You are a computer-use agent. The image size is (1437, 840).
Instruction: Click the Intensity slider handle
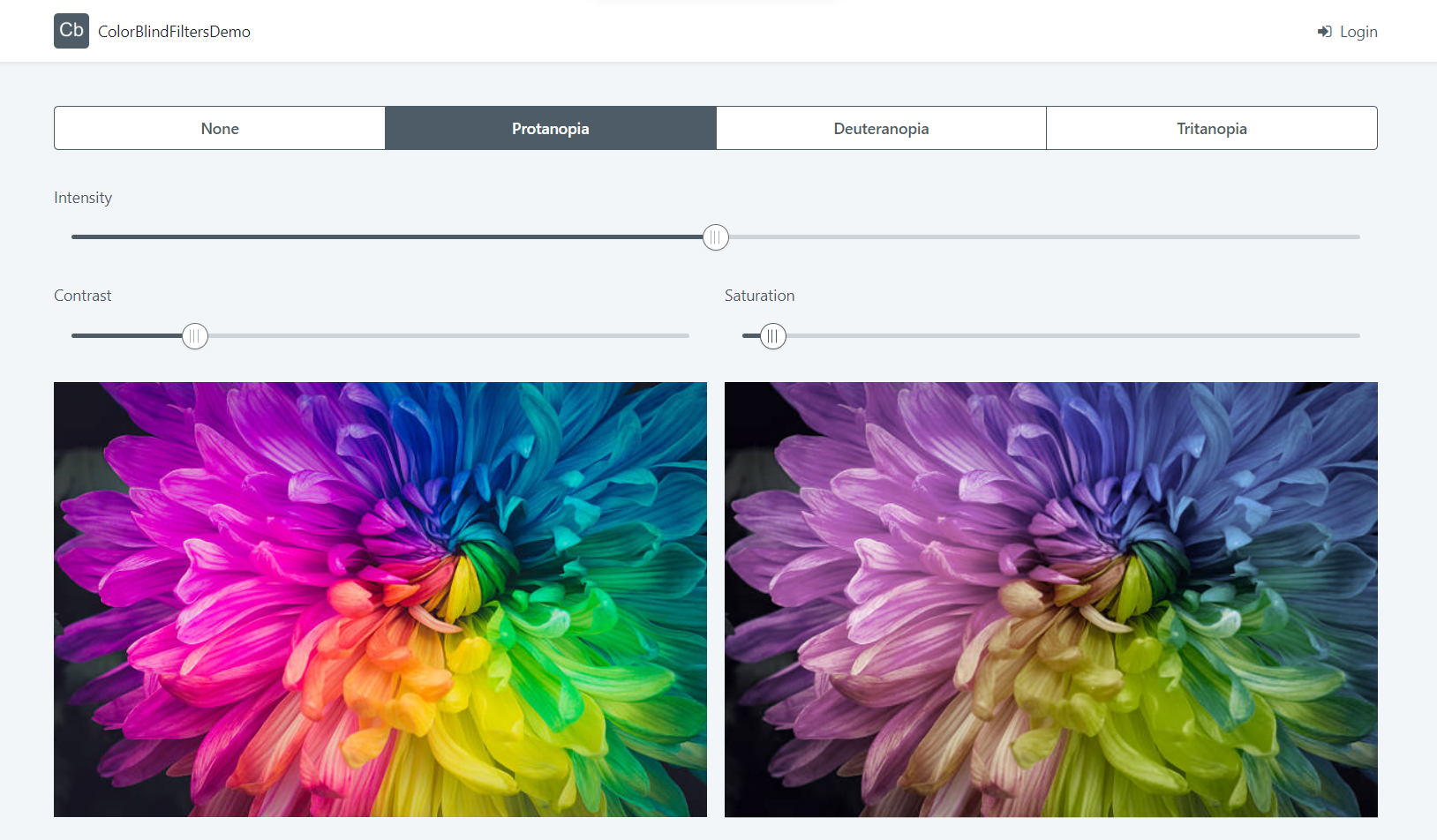click(x=716, y=237)
